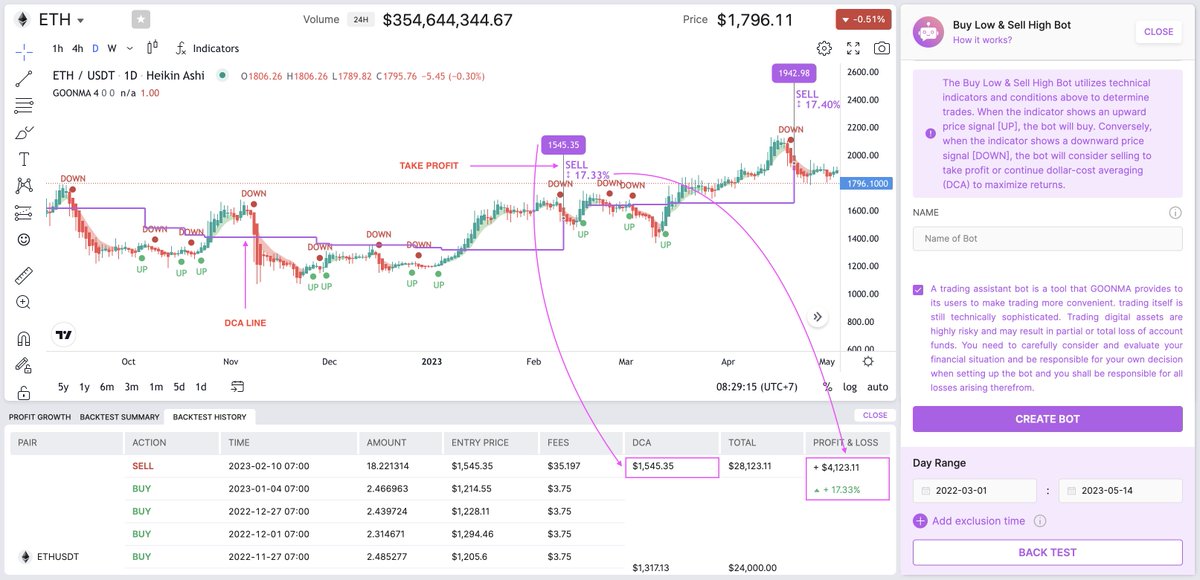Click the TradingView logo on chart
The height and width of the screenshot is (580, 1200).
64,336
